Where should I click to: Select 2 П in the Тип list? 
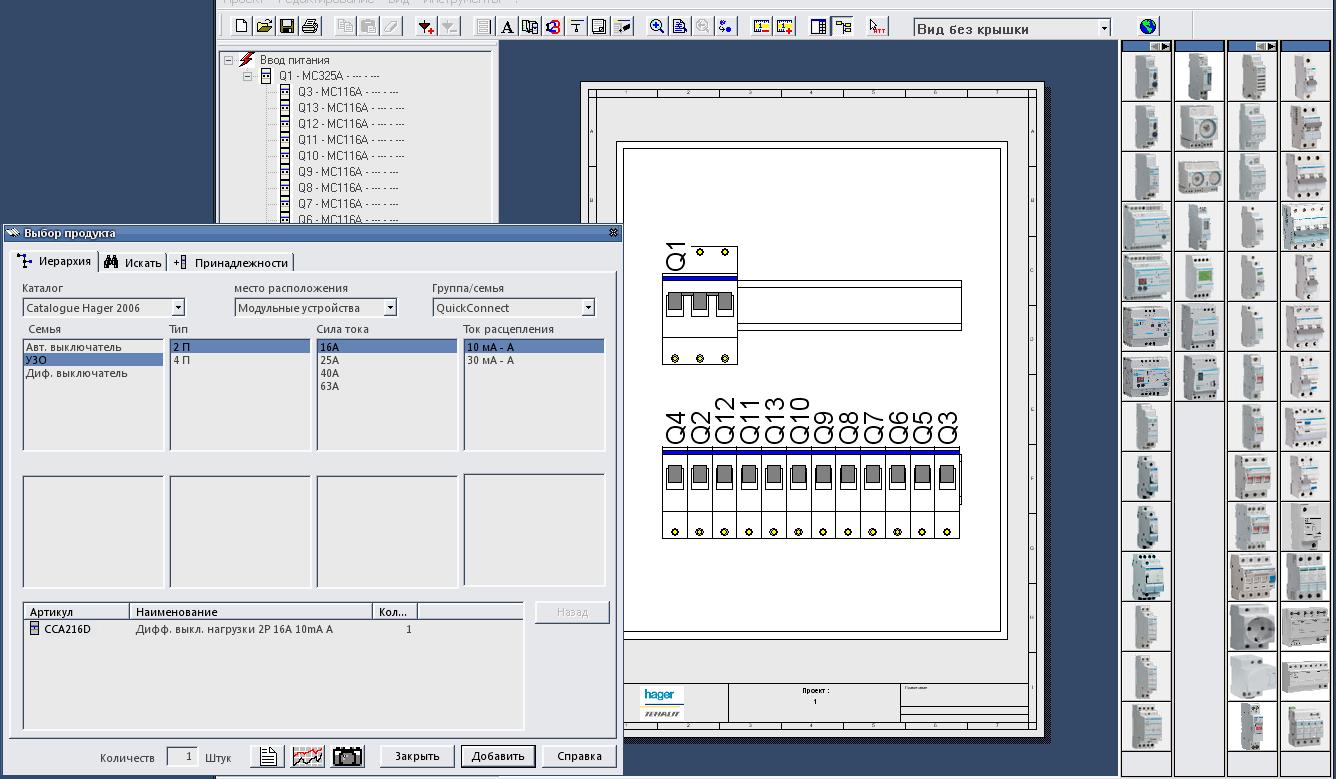point(240,347)
